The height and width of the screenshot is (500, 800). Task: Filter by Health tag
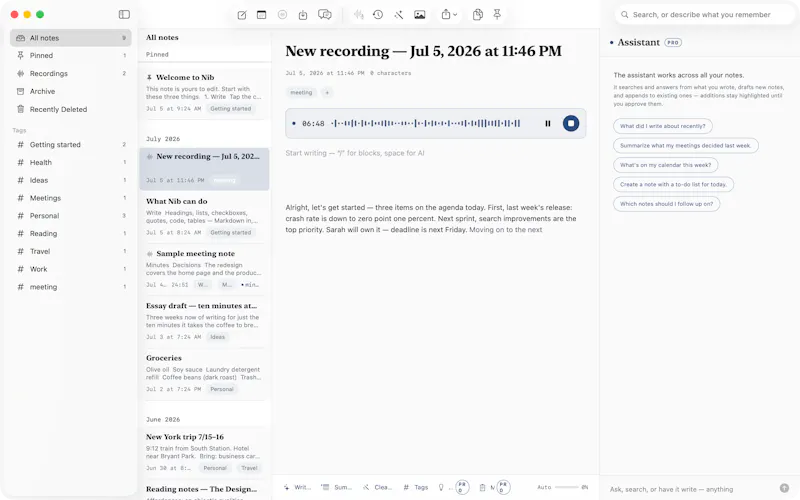click(x=71, y=162)
